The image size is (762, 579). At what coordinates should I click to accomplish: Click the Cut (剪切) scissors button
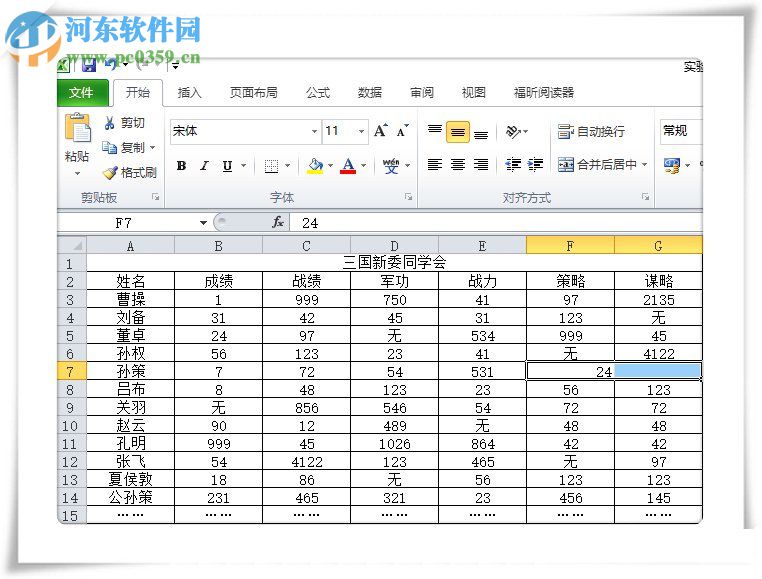124,123
